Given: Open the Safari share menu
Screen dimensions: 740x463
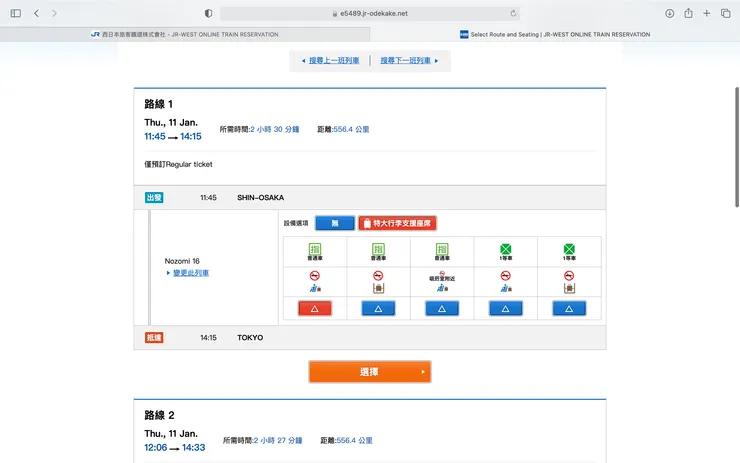Looking at the screenshot, I should [x=689, y=13].
